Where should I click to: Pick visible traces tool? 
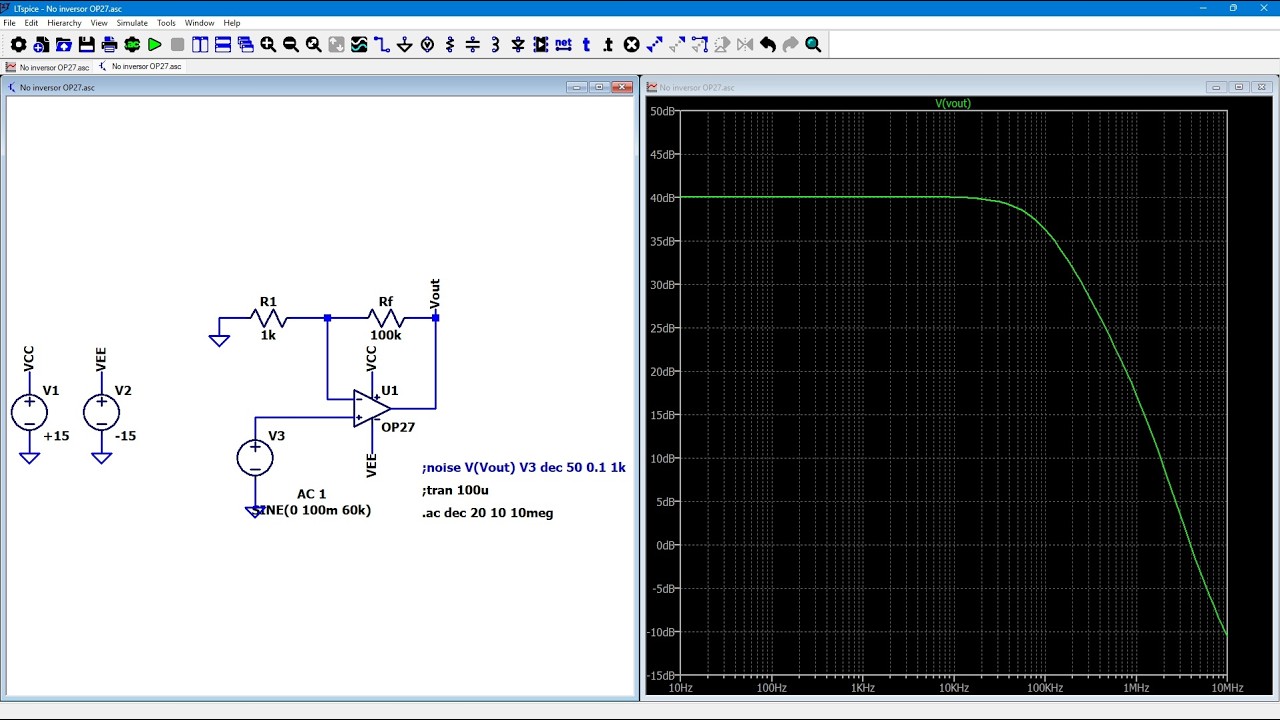point(359,44)
